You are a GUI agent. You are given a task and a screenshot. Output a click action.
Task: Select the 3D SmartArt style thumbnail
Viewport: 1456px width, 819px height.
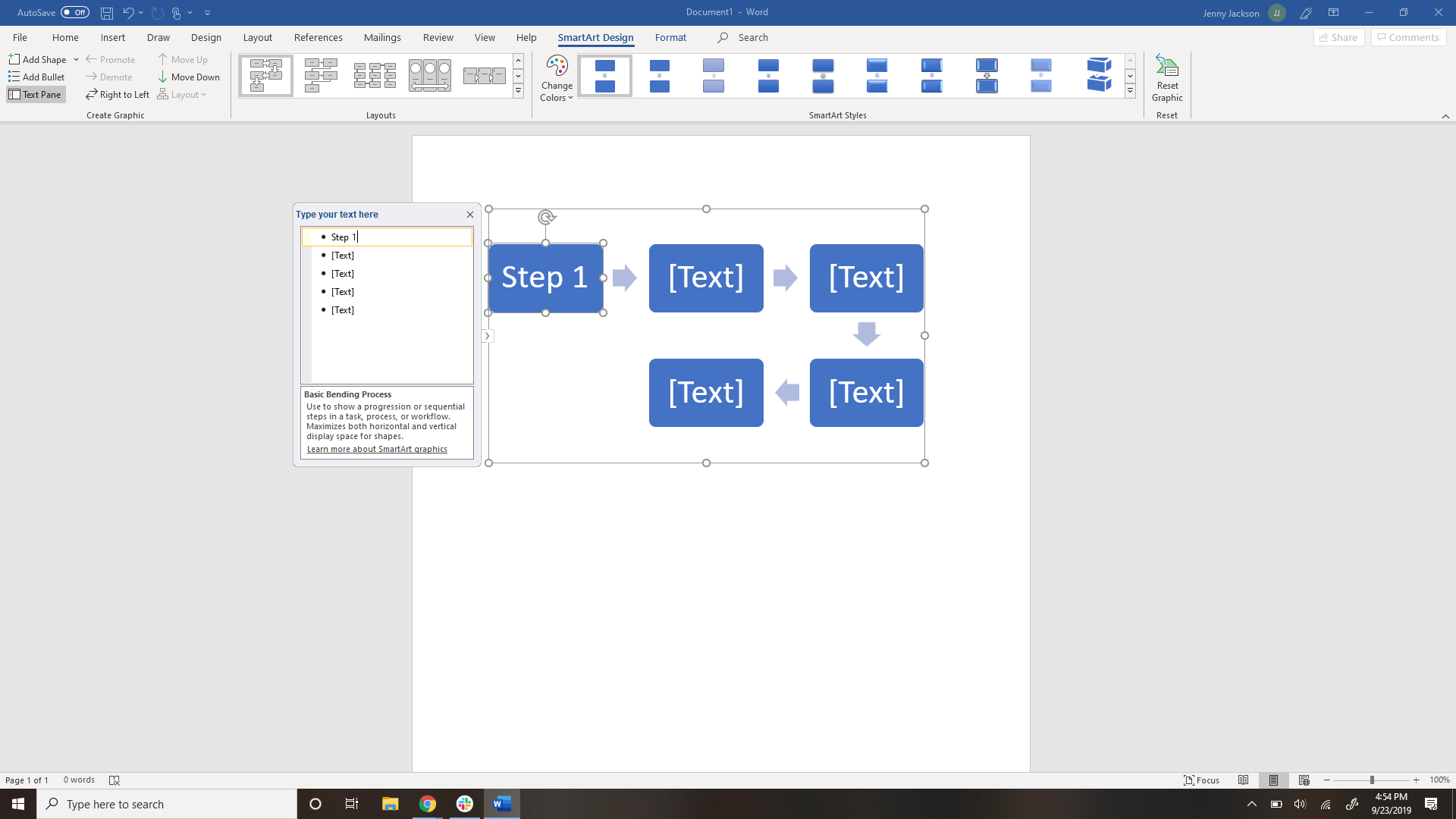[x=1098, y=75]
